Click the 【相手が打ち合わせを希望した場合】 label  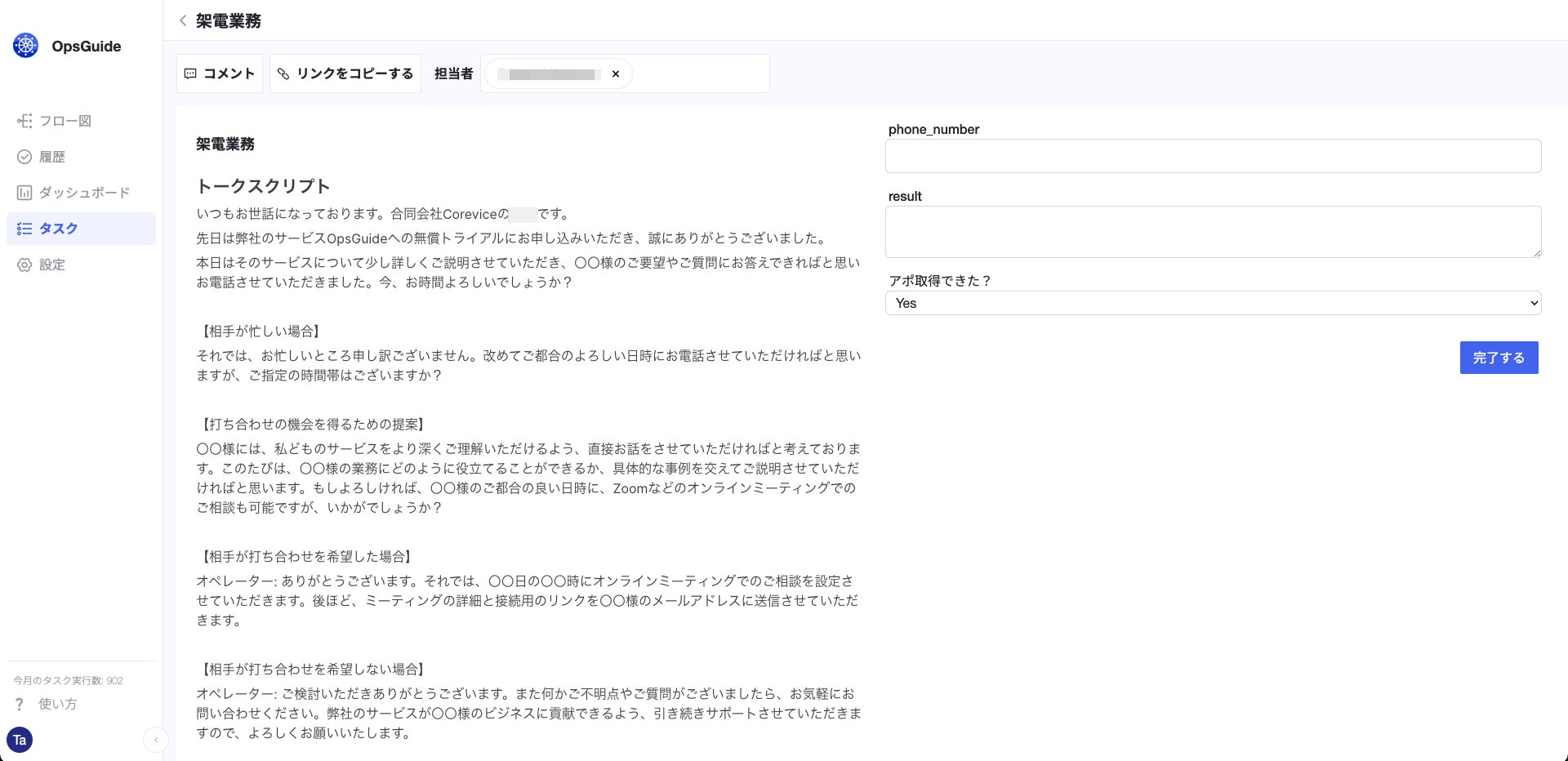[305, 557]
